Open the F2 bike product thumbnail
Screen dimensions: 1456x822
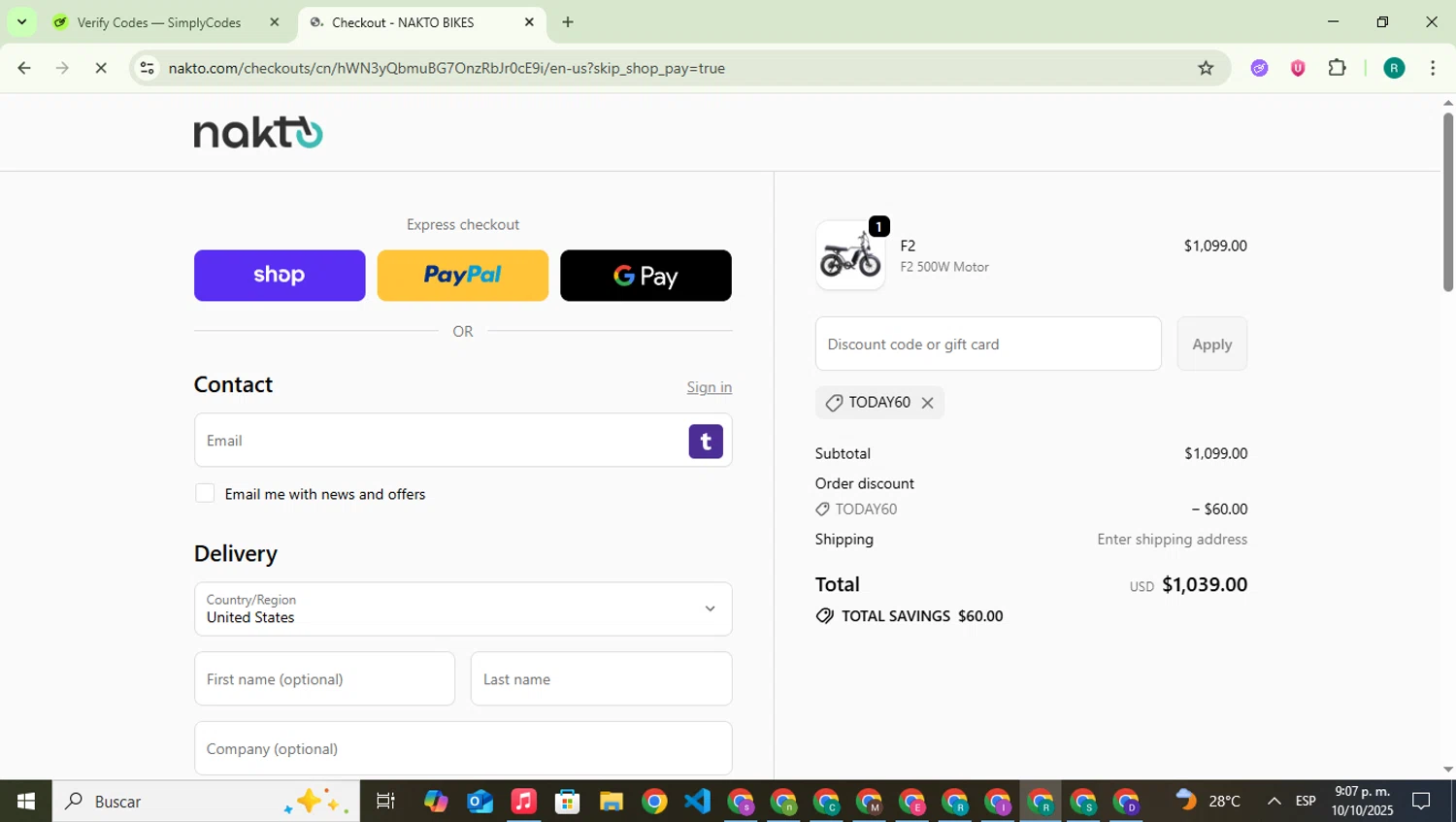850,255
